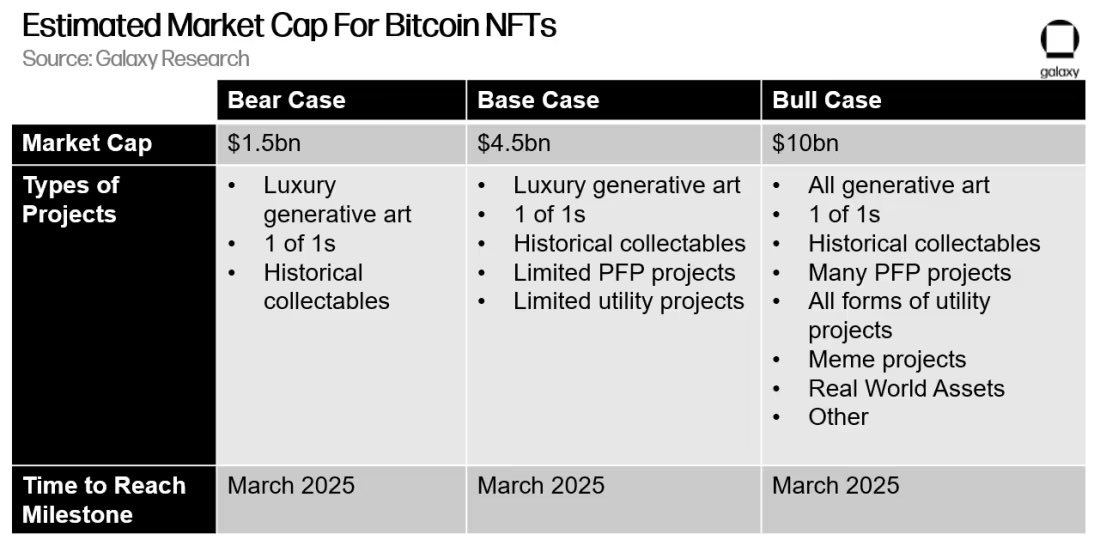Click March 2025 under Bull Case
Screen dimensions: 1100x546
coord(836,486)
